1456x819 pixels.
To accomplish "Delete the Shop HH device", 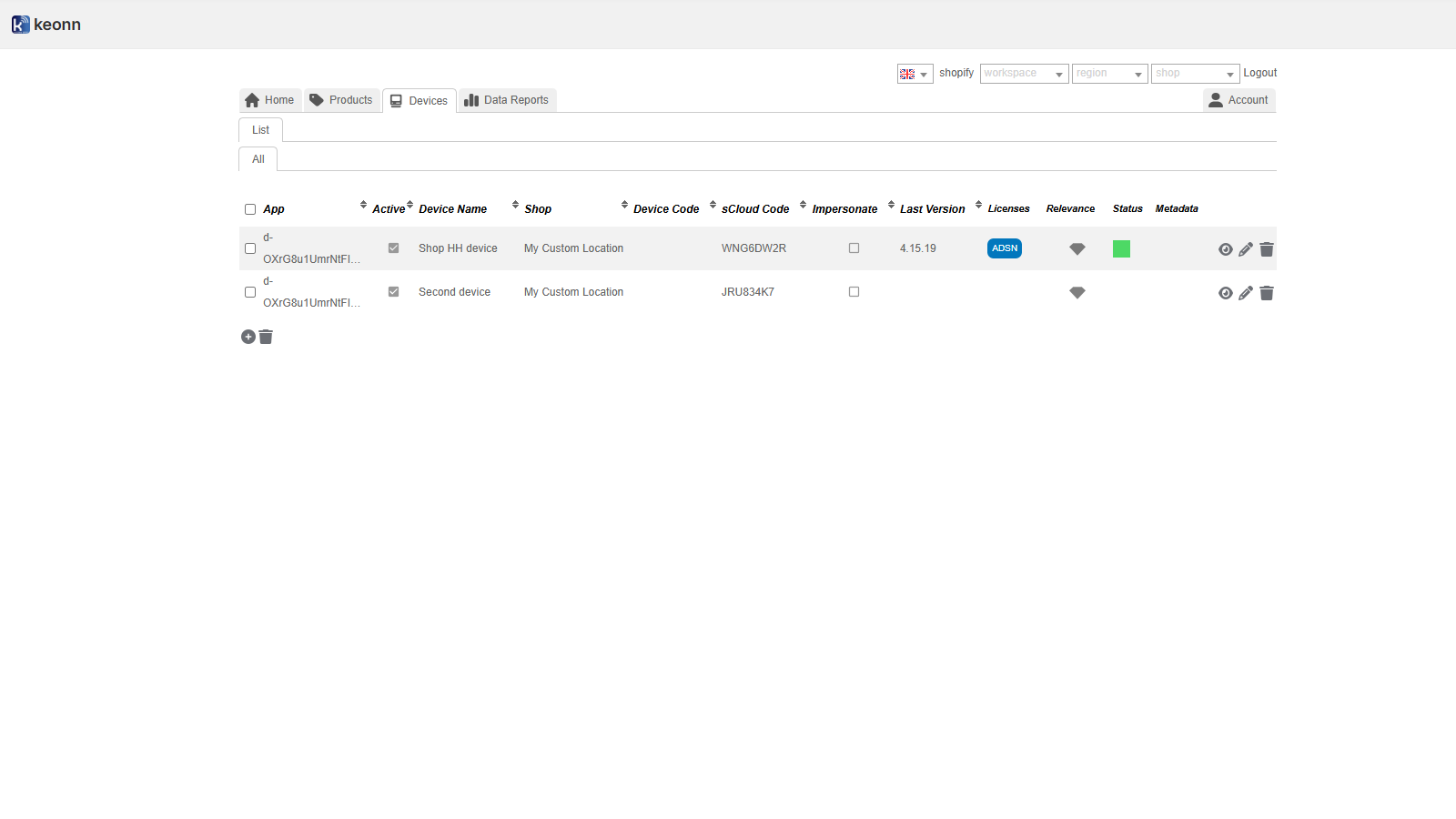I will click(1267, 249).
